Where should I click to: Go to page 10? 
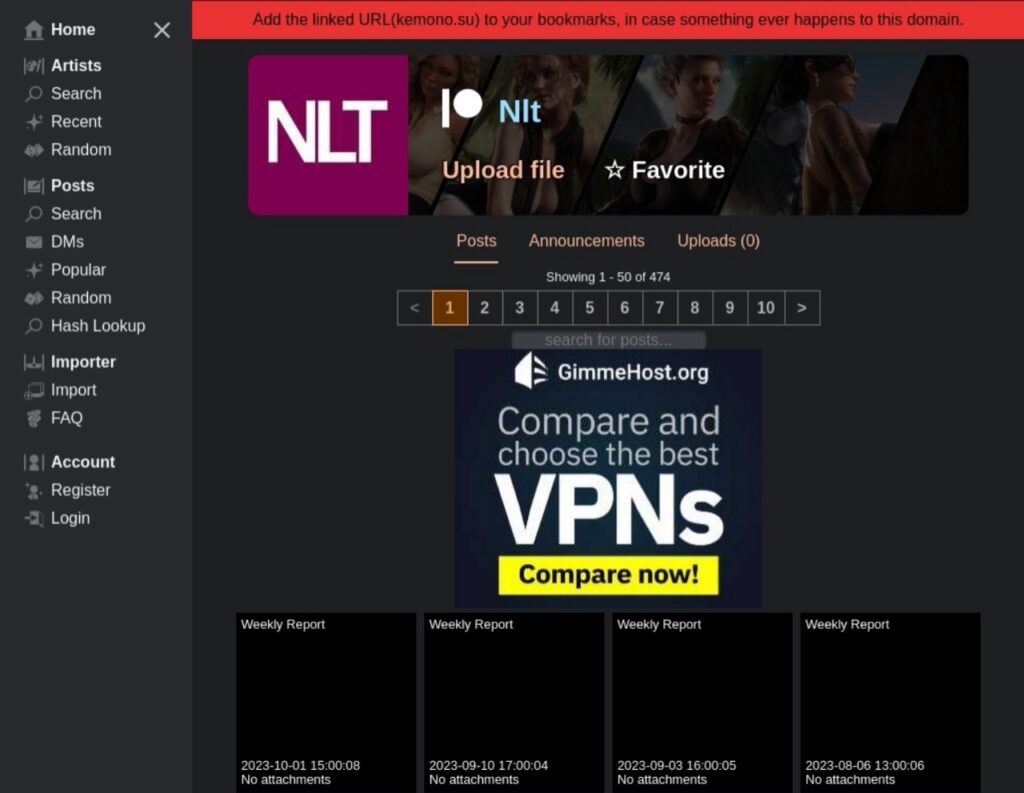click(x=765, y=308)
